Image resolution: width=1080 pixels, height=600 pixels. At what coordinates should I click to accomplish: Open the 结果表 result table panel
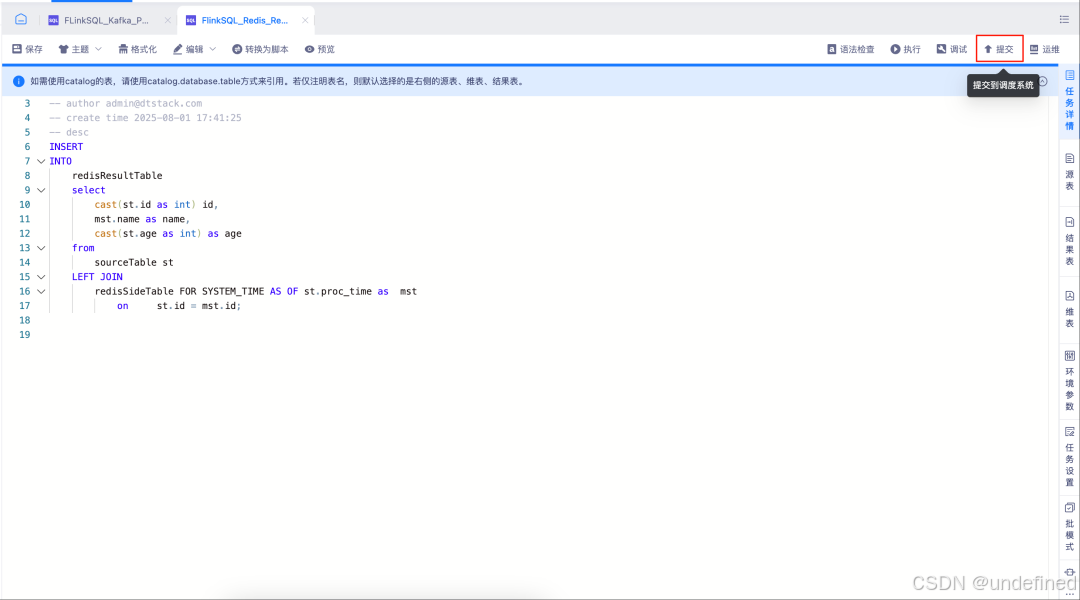[1069, 241]
